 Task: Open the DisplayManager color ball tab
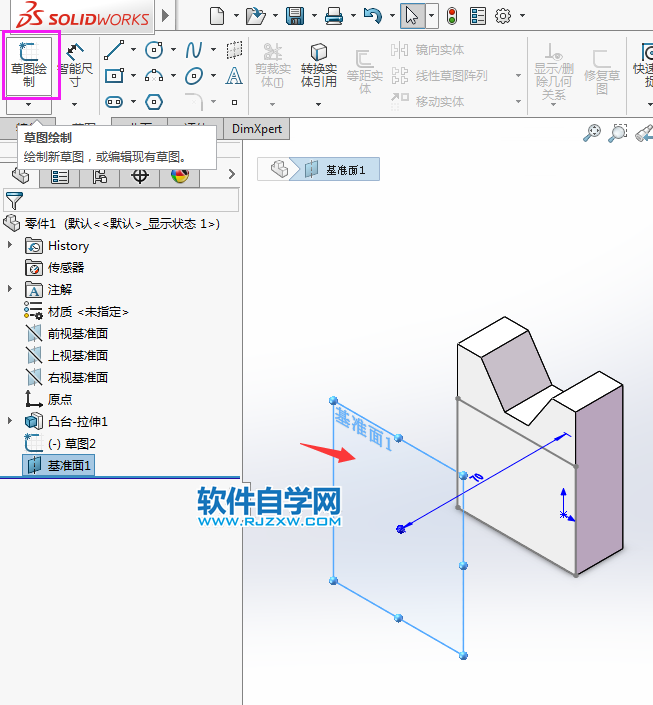tap(179, 177)
